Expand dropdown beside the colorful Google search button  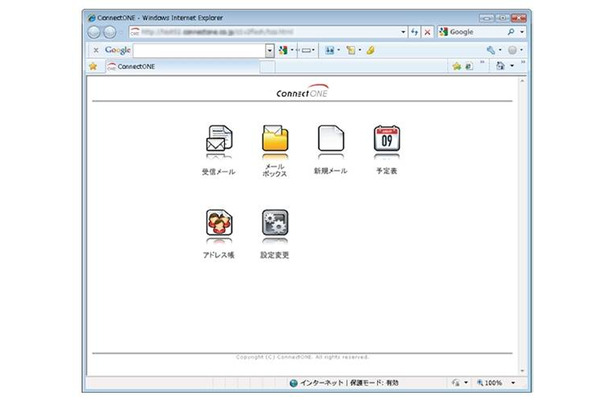point(292,50)
